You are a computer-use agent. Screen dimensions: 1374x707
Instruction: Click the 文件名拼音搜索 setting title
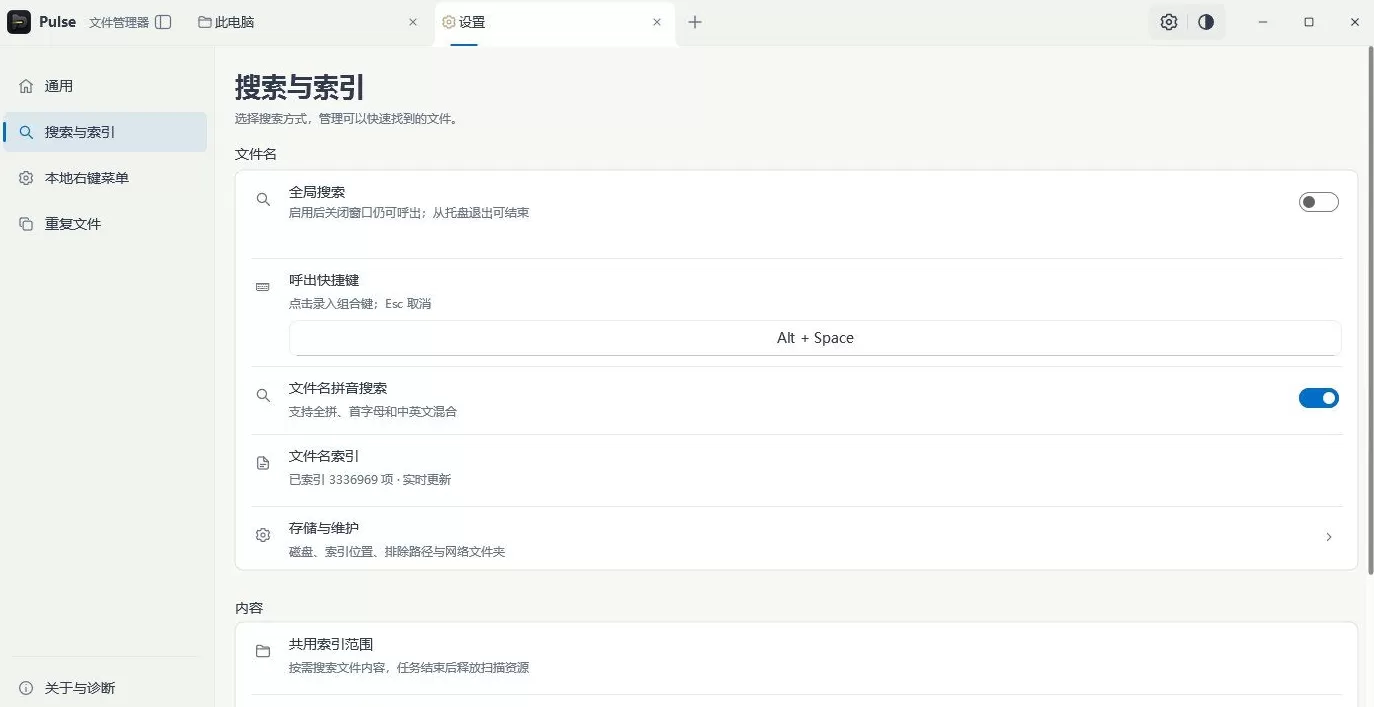pos(338,388)
